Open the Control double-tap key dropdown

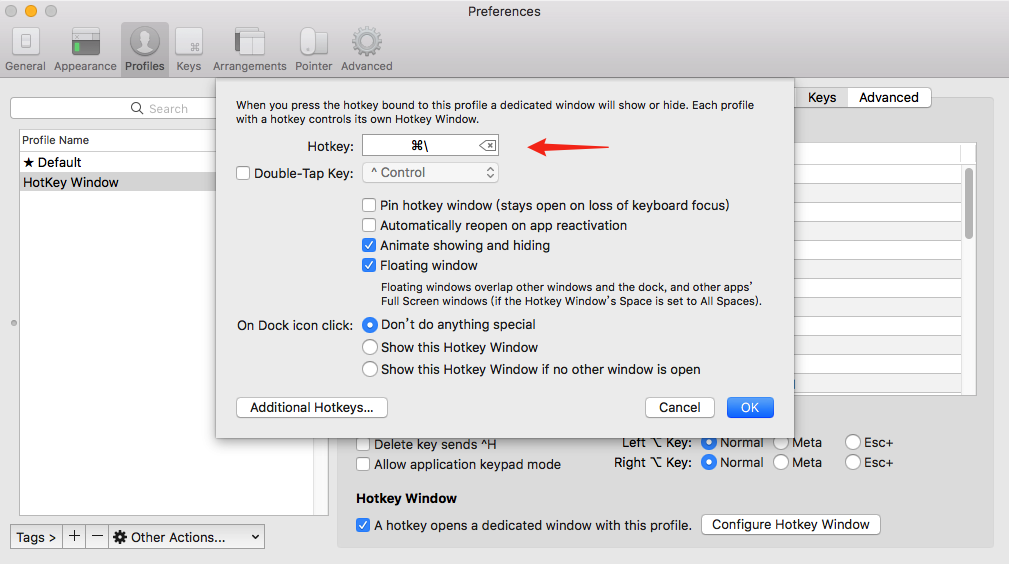pyautogui.click(x=430, y=173)
